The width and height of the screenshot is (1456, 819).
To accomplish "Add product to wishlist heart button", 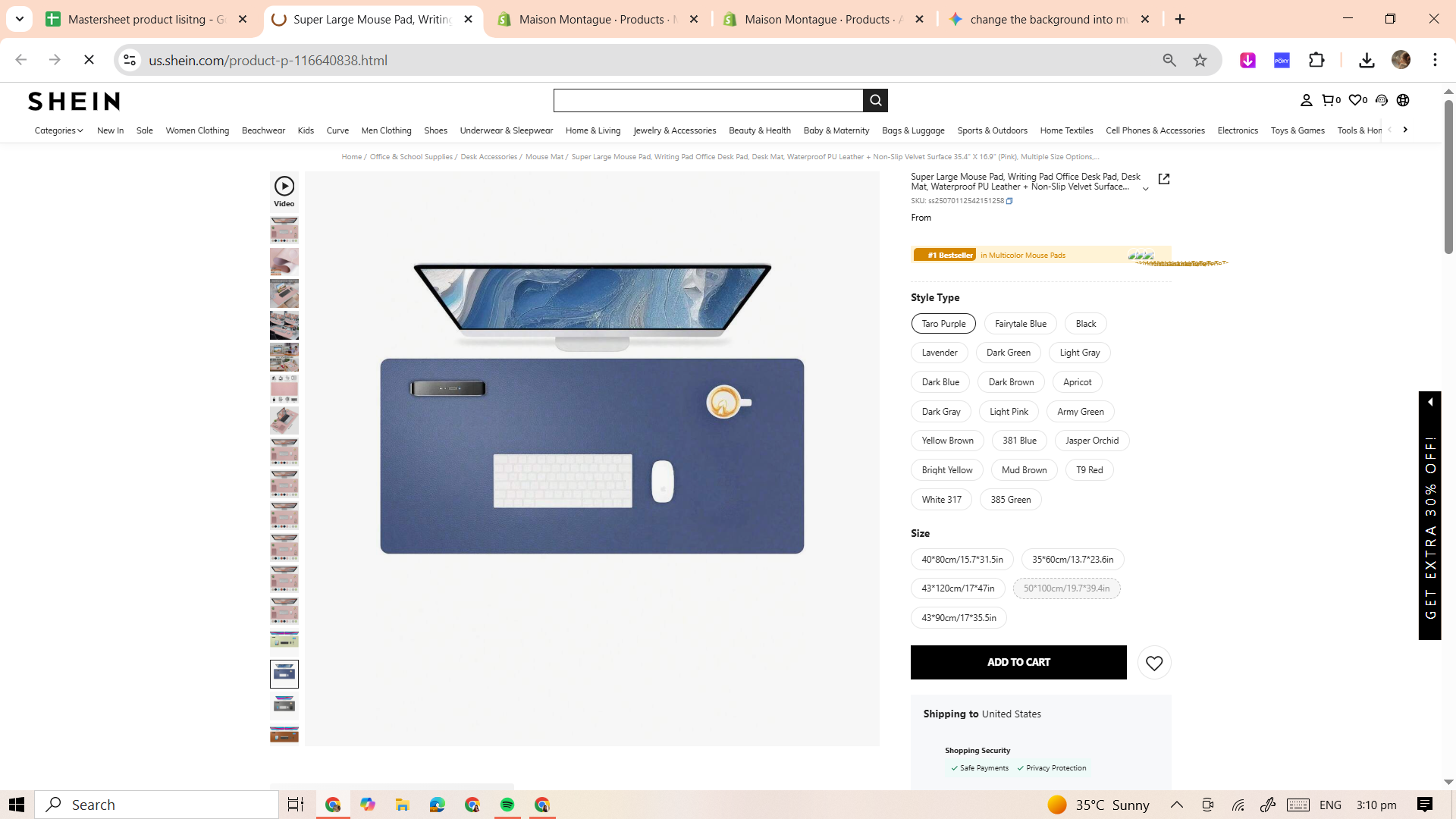I will click(x=1154, y=663).
